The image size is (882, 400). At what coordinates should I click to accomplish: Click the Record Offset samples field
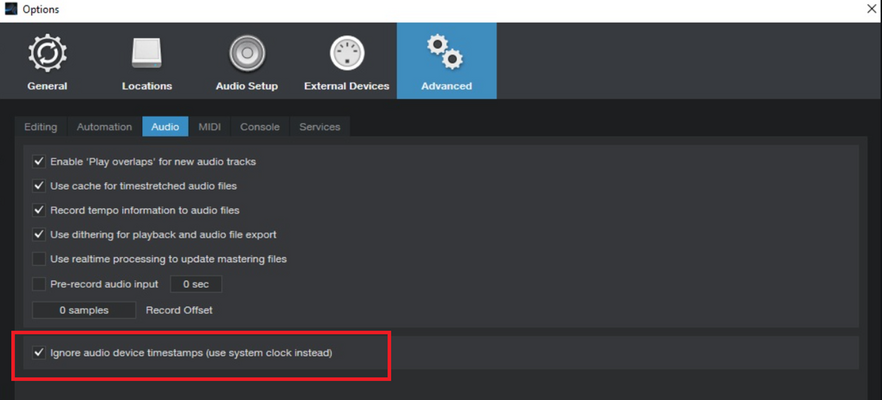(84, 310)
